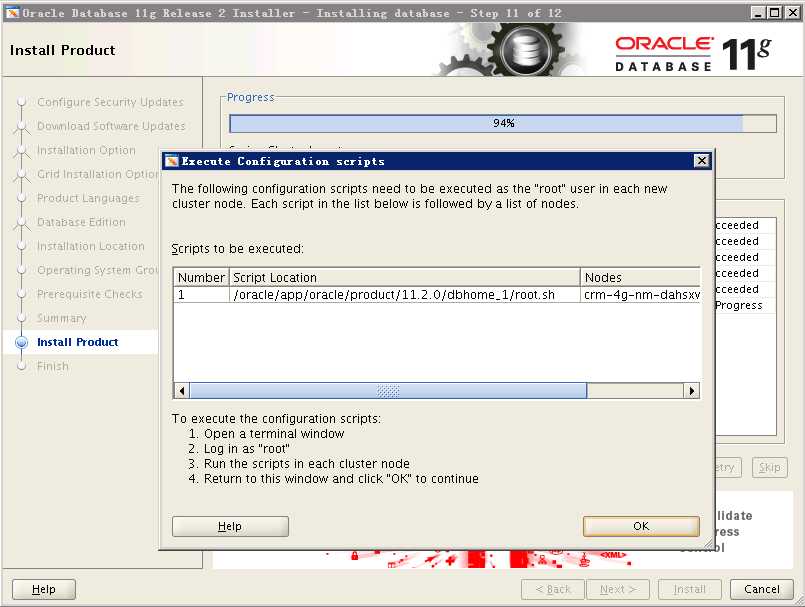Click 'Run the scripts in each cluster node' text
Screen dimensions: 805x607
306,464
